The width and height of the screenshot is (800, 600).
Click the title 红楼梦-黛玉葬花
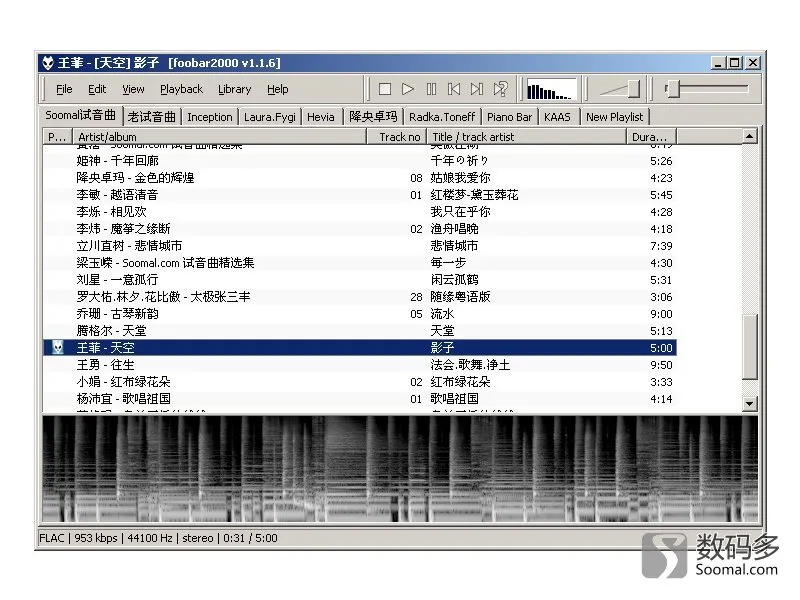coord(474,195)
